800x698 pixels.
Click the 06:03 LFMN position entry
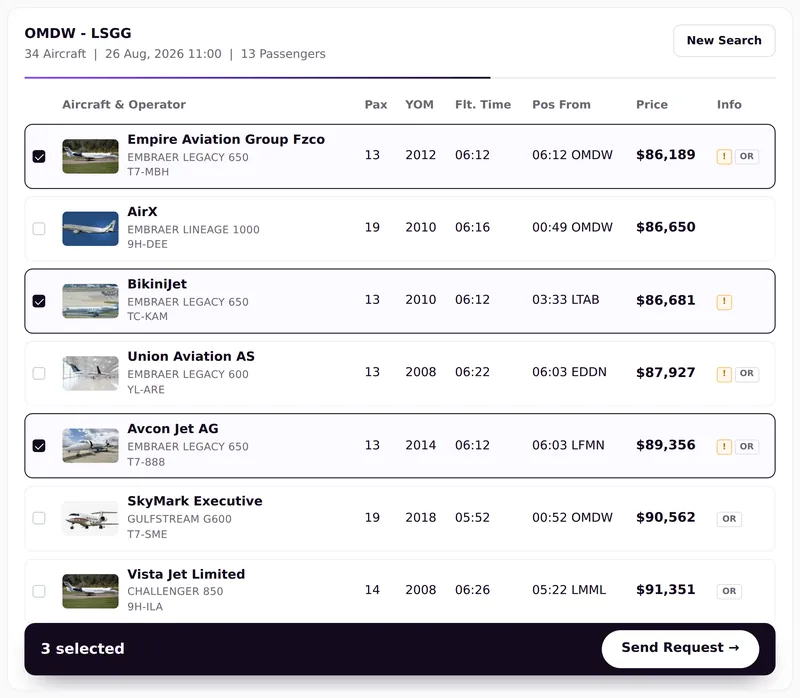tap(568, 445)
